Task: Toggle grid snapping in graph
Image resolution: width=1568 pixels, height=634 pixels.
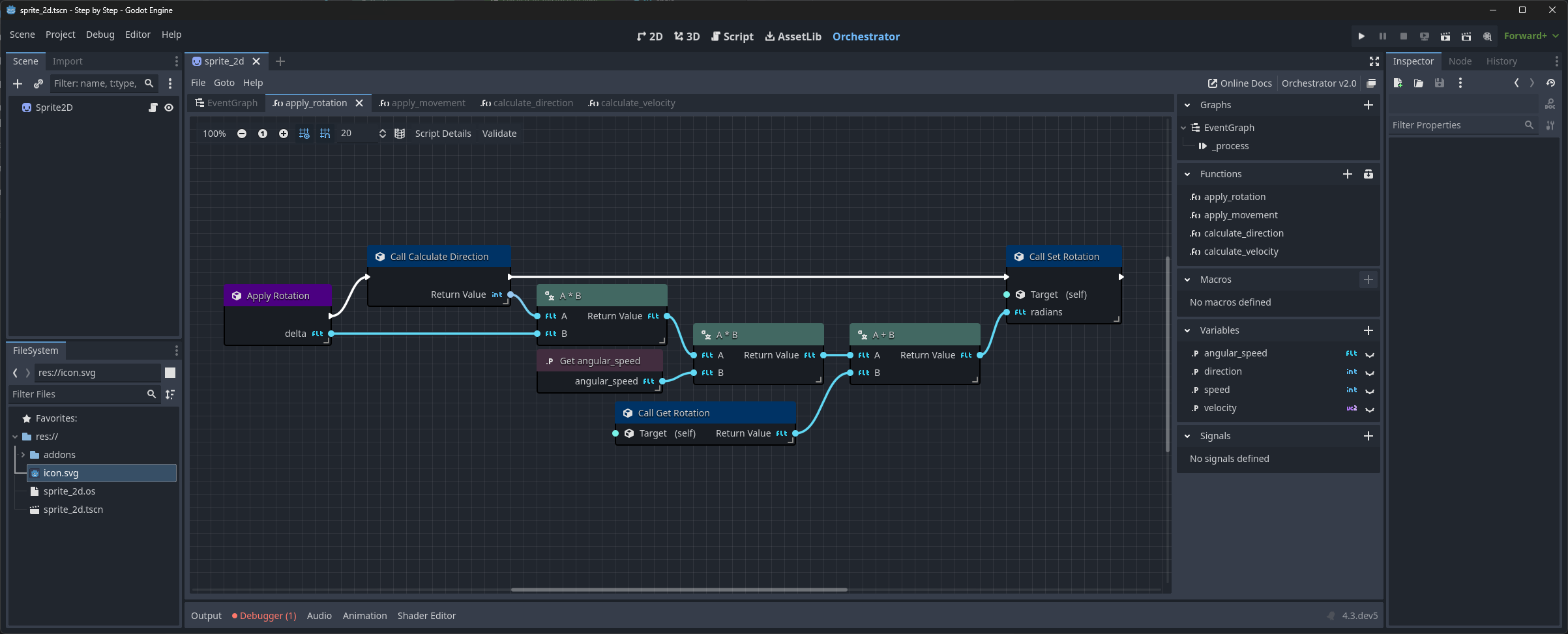Action: (325, 134)
